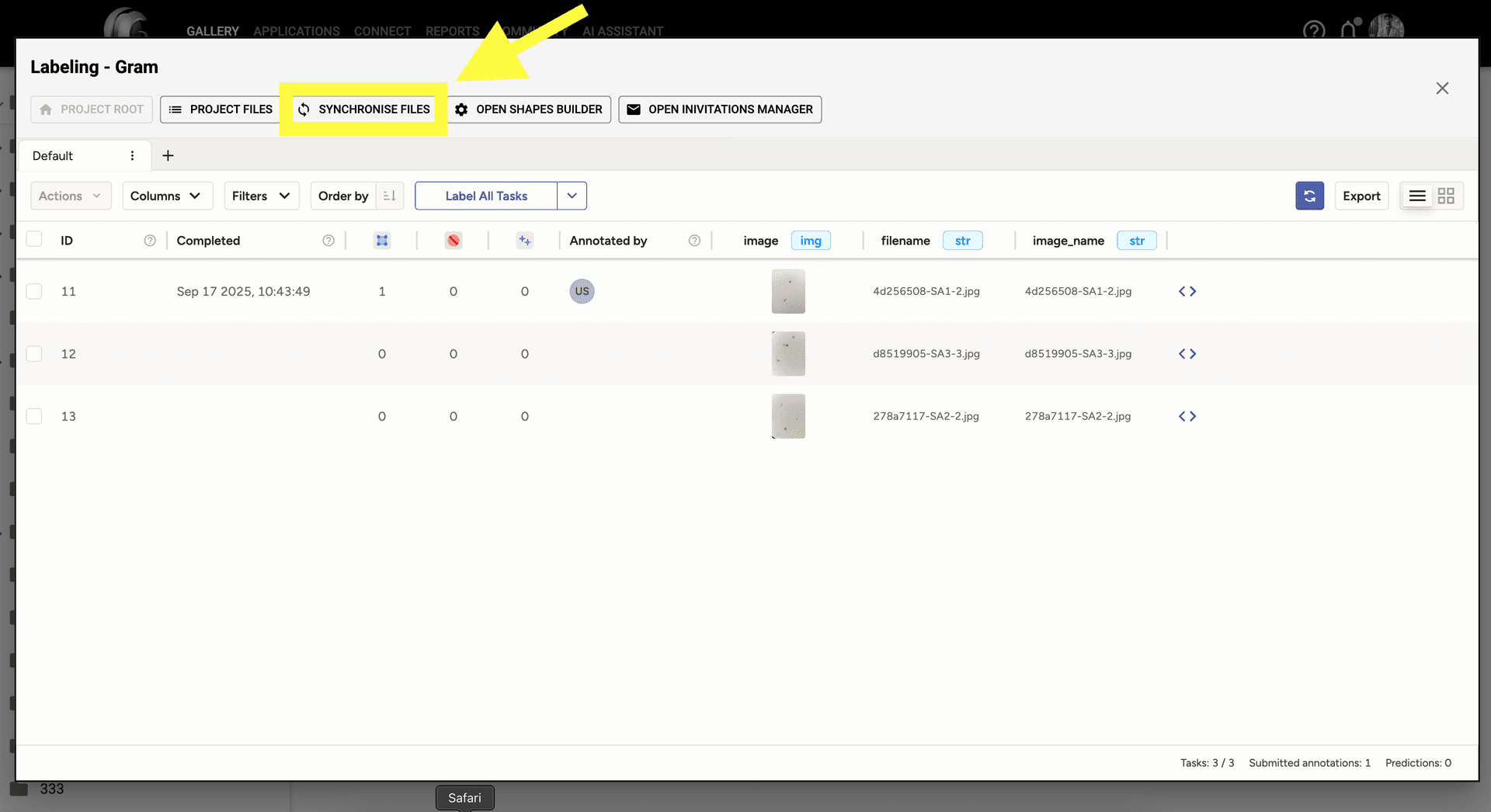Show source code for task 11
Screen dimensions: 1491x812
pyautogui.click(x=1187, y=292)
